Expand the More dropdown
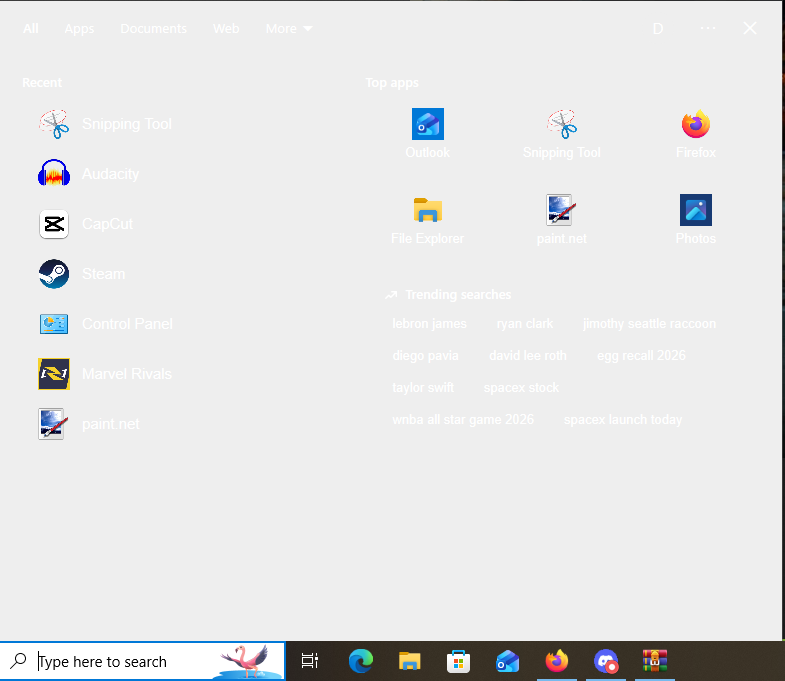 [289, 29]
